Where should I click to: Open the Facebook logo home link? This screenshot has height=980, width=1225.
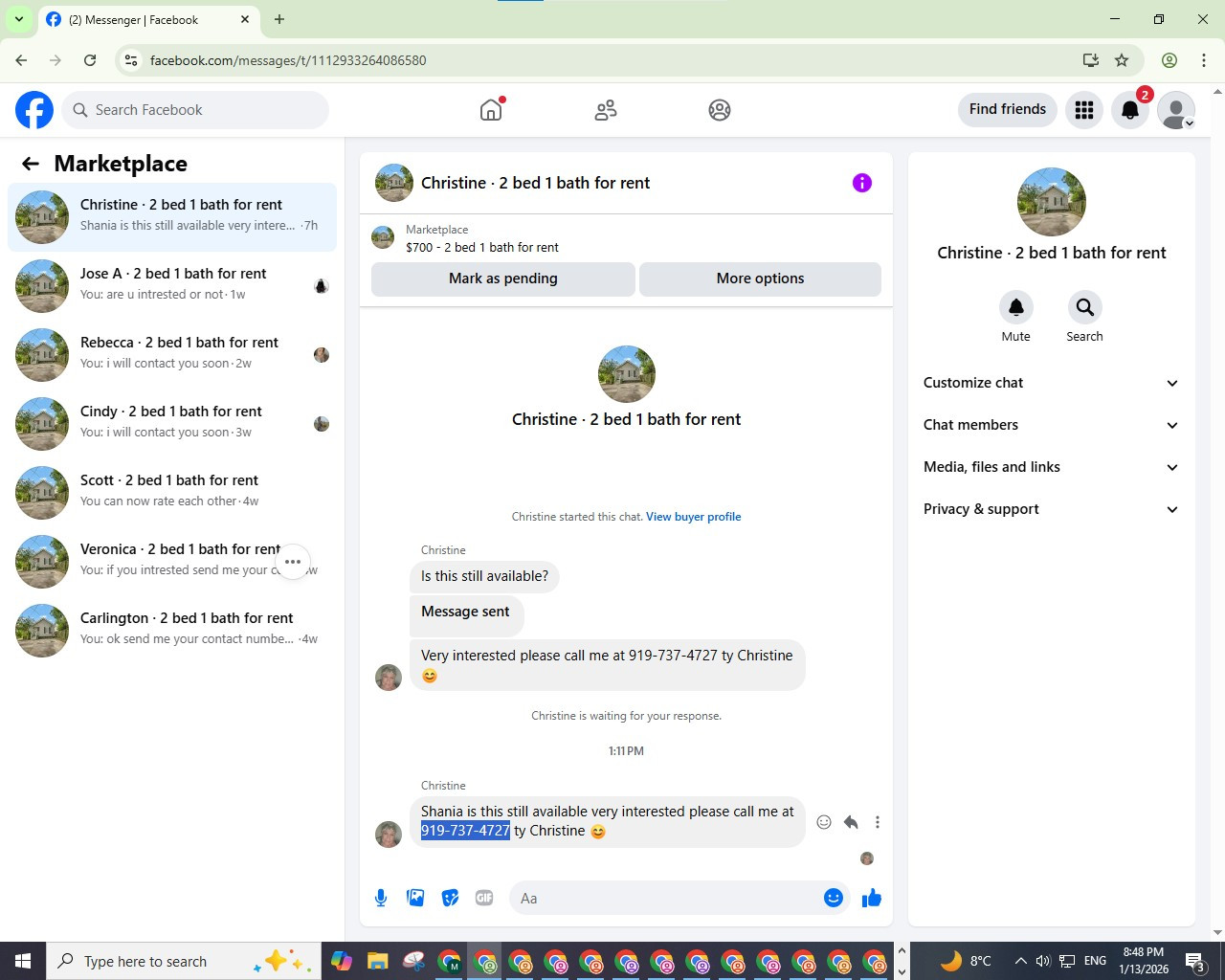pos(34,110)
